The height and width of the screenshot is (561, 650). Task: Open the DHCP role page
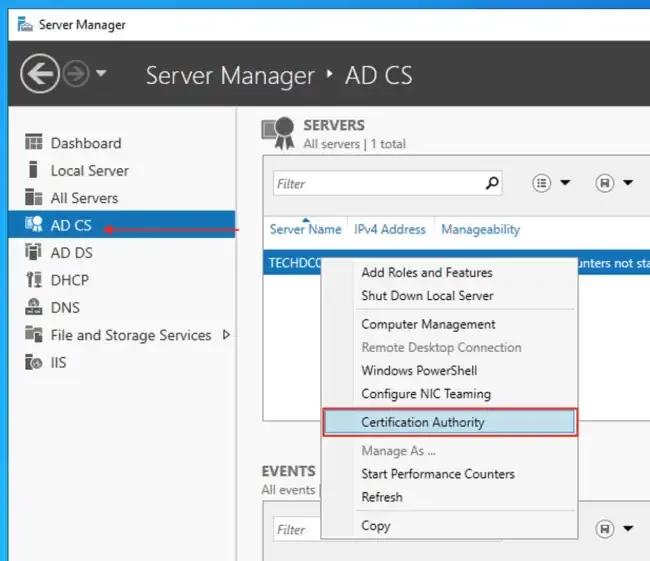coord(70,280)
